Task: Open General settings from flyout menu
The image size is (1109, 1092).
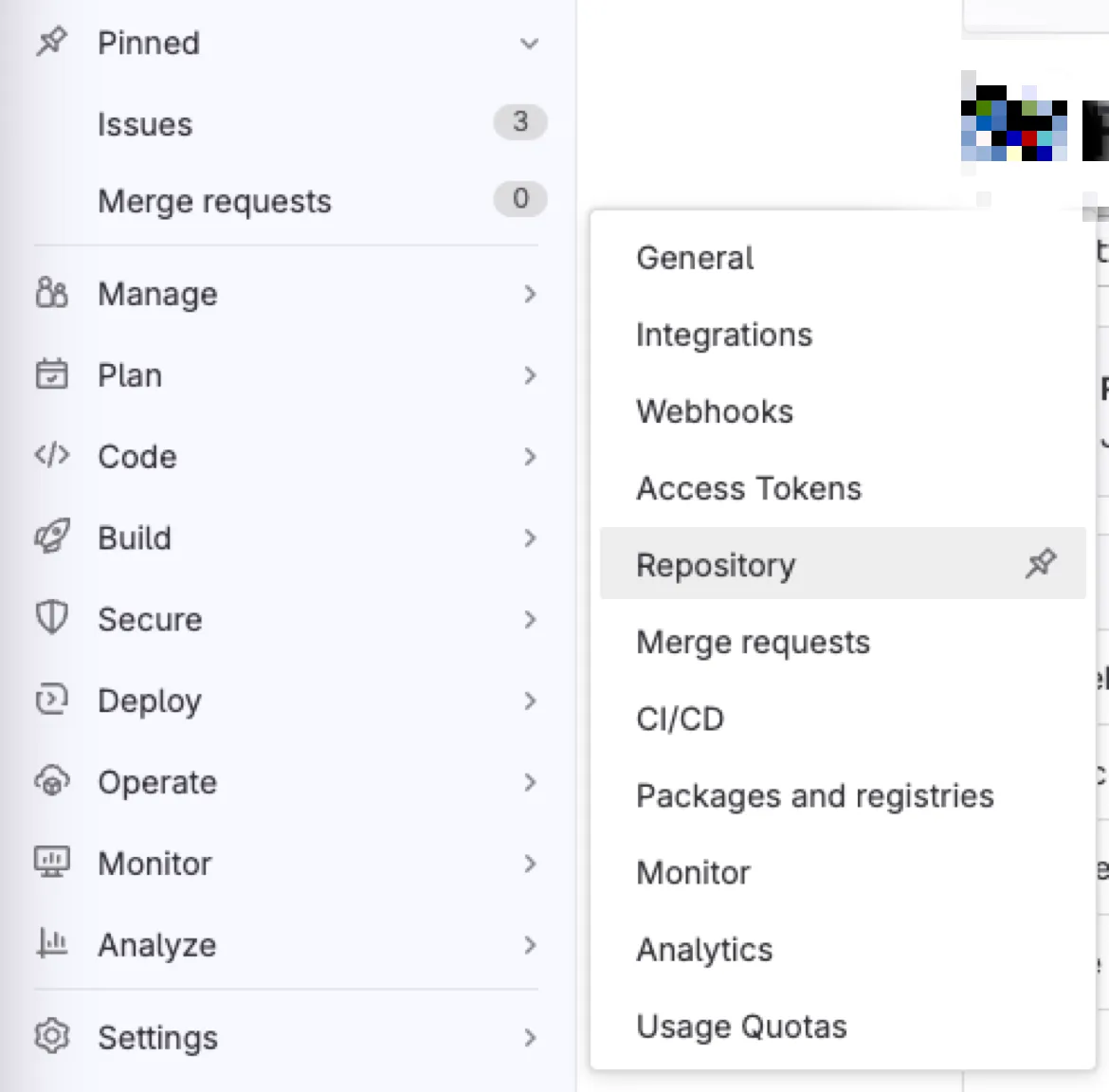Action: (695, 258)
